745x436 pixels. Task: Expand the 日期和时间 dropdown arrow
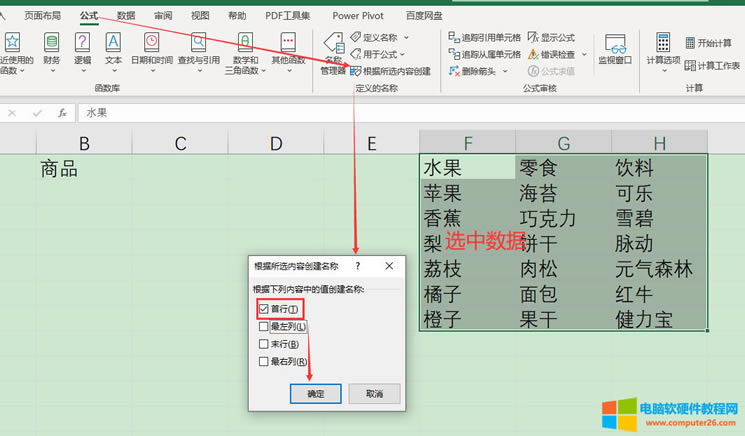click(x=153, y=71)
